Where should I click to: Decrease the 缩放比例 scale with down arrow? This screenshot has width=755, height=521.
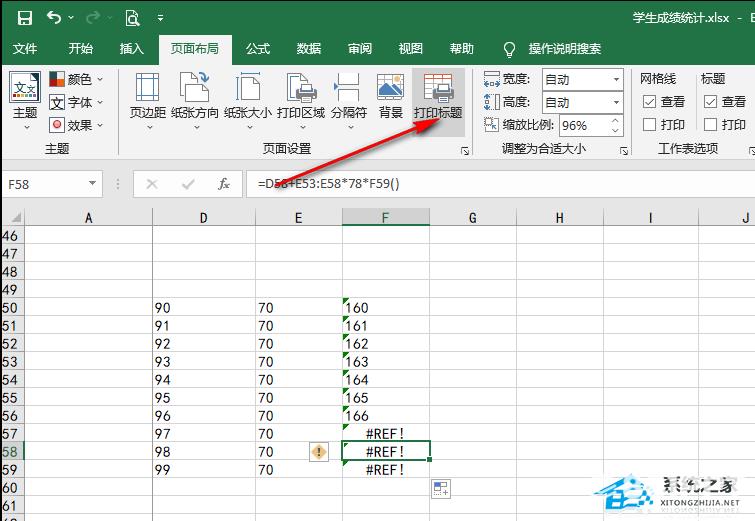click(x=615, y=130)
